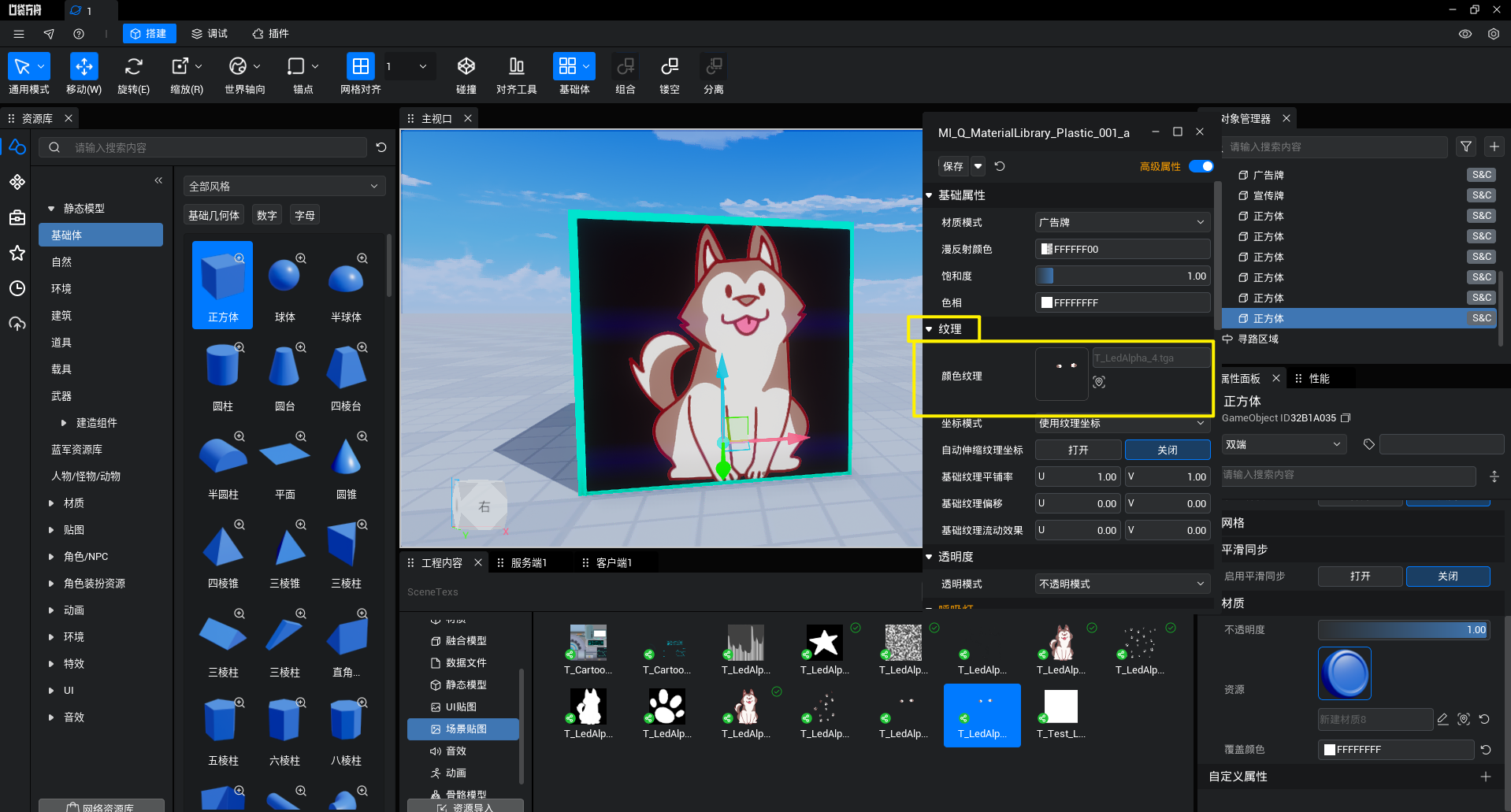Set 启用平滑同步 to 关闭

(1448, 577)
